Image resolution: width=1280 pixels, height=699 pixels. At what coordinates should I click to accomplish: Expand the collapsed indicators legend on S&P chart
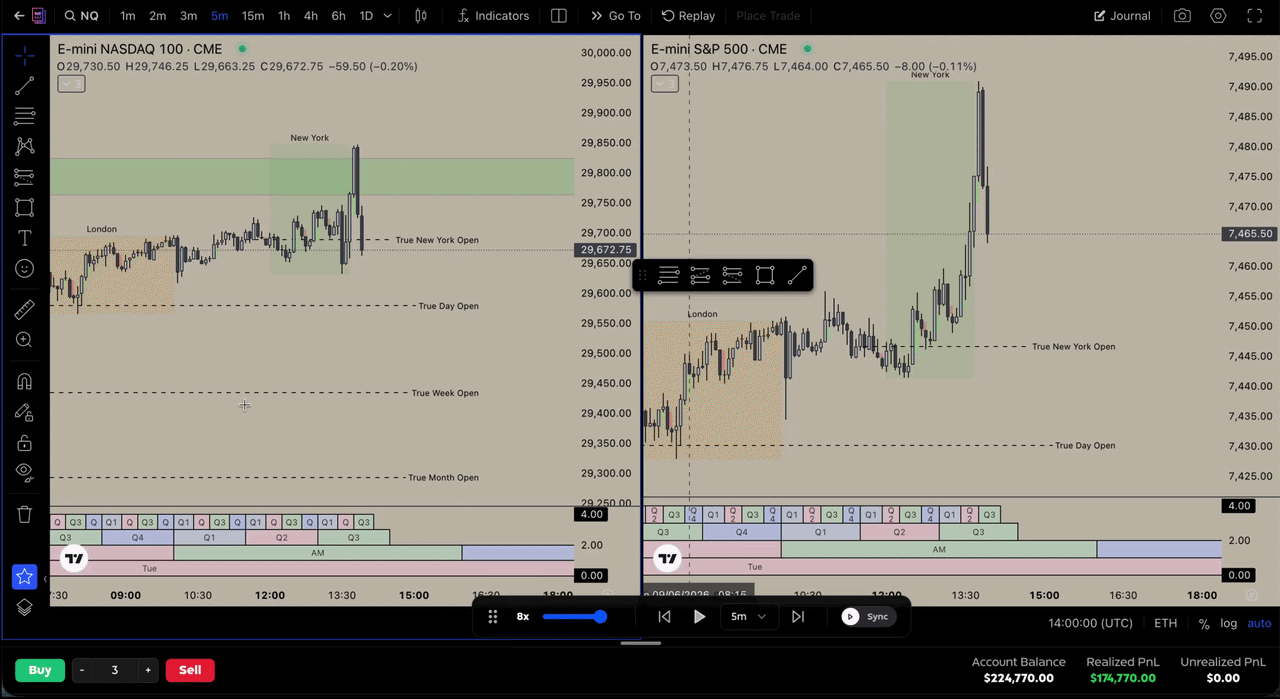click(x=664, y=84)
